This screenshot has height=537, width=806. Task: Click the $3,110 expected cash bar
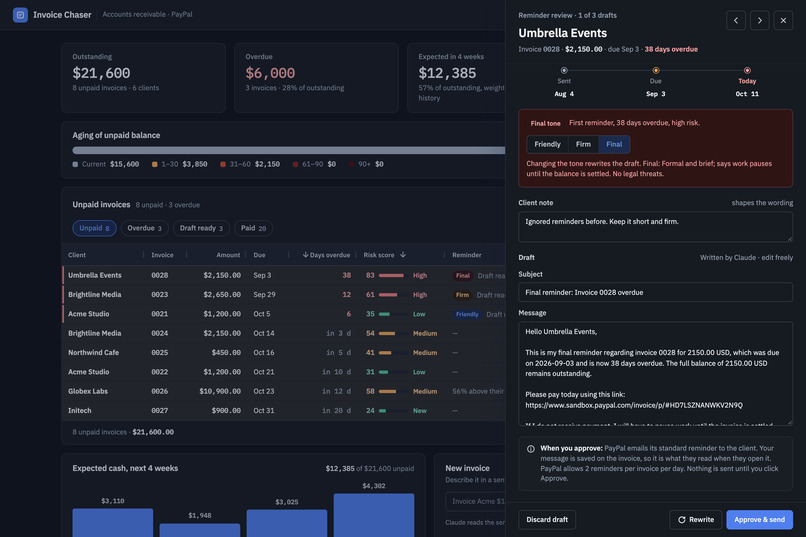click(113, 523)
